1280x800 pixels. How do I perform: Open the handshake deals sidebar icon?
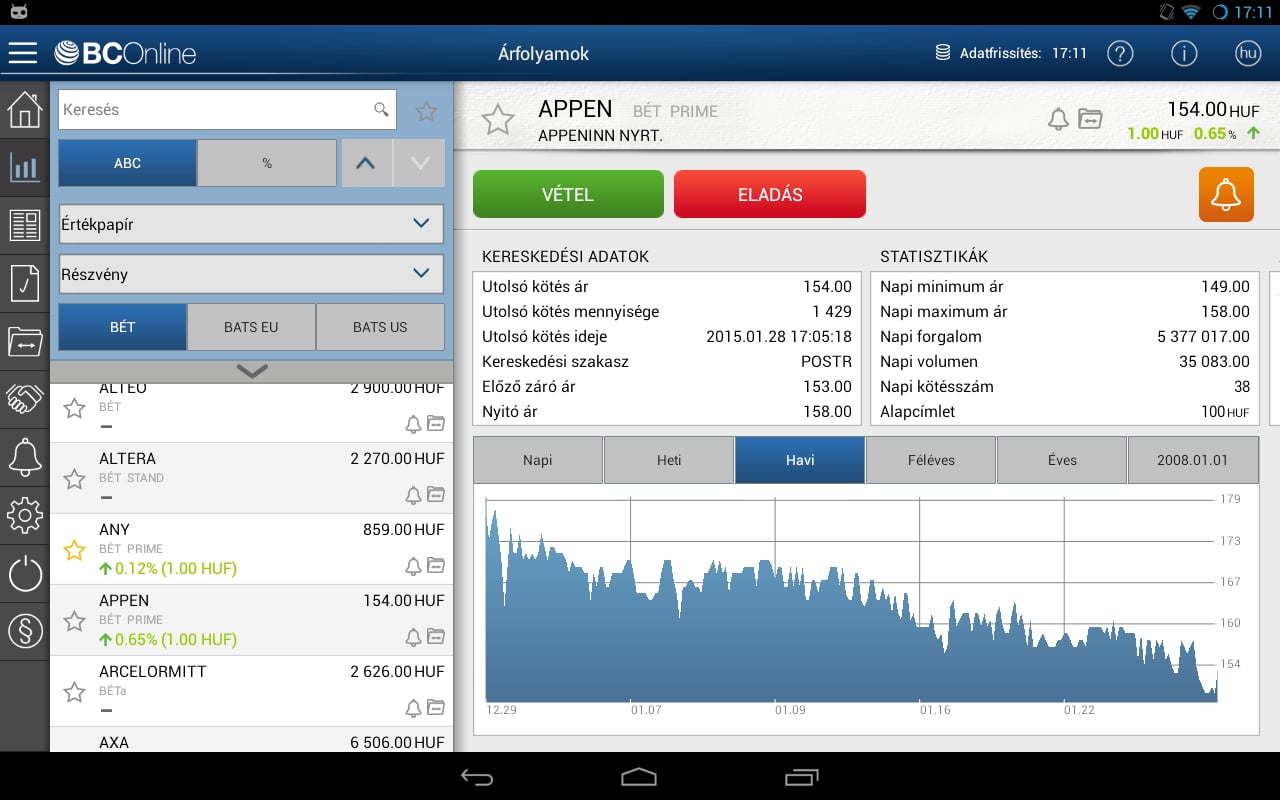tap(24, 399)
